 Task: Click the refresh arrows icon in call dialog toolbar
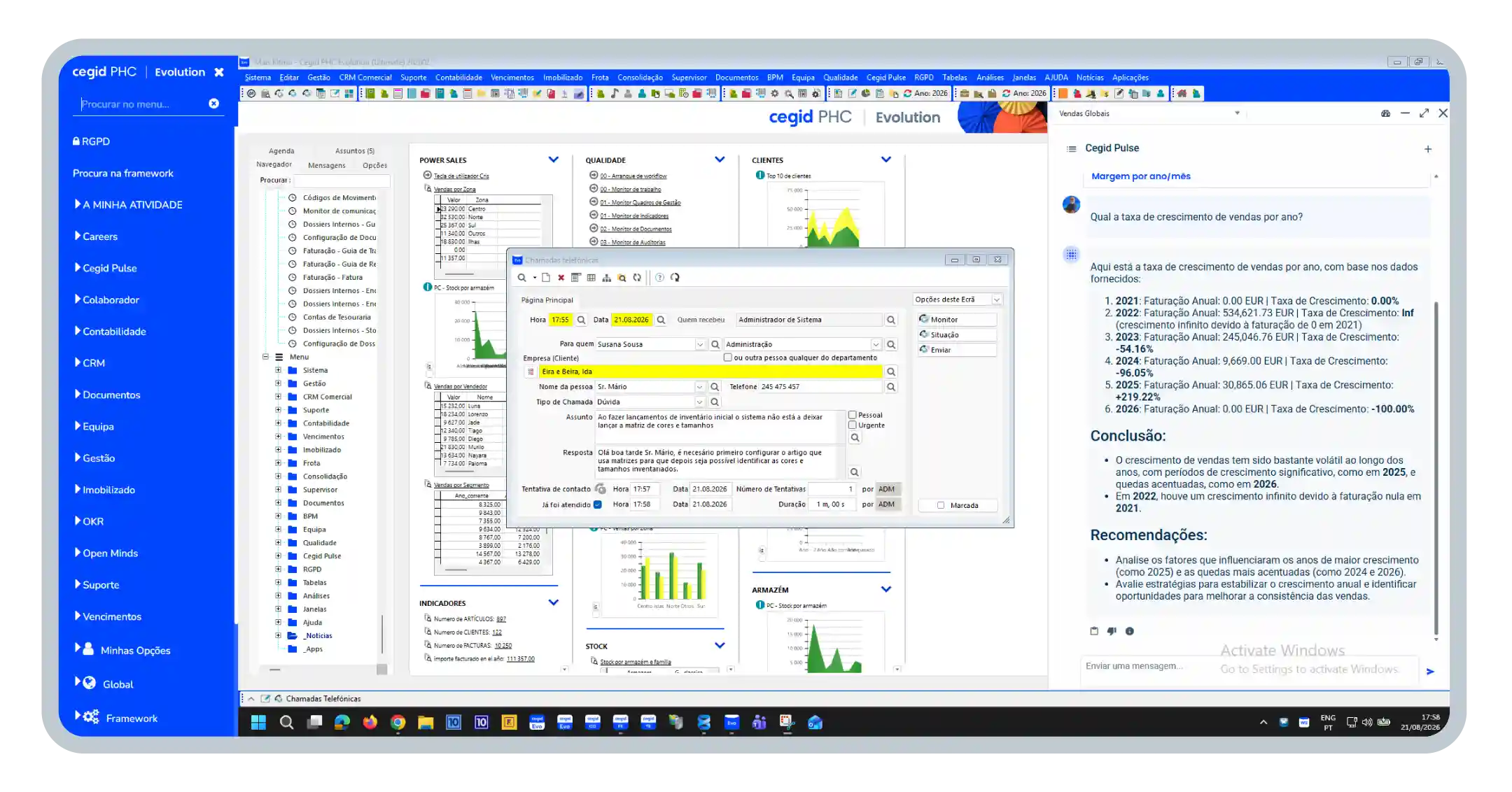coord(637,278)
